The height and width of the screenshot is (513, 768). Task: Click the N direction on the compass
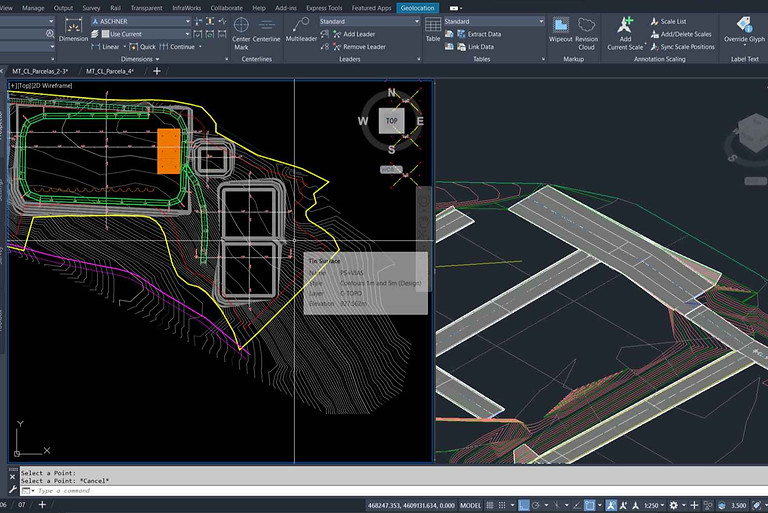point(391,92)
